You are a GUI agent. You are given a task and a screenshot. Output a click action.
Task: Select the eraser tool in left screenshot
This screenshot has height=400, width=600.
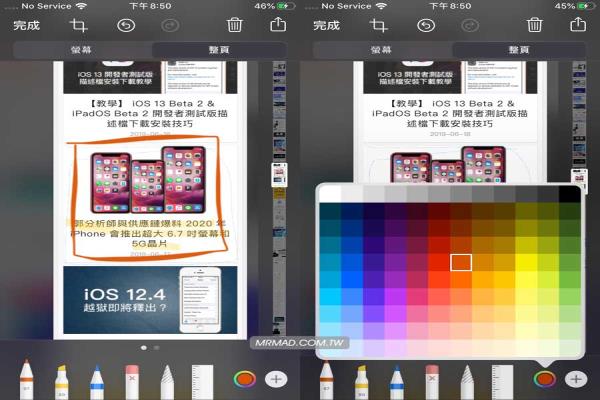click(132, 382)
